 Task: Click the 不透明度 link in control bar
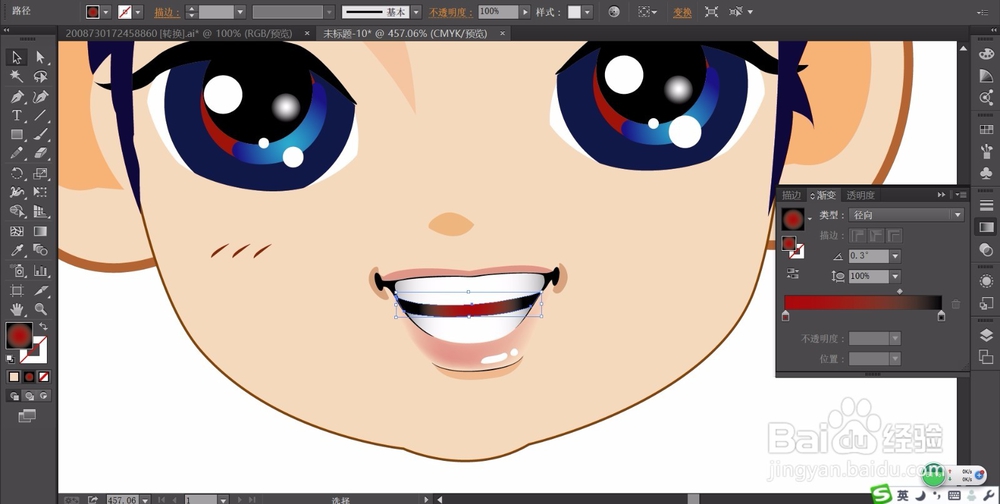click(450, 12)
